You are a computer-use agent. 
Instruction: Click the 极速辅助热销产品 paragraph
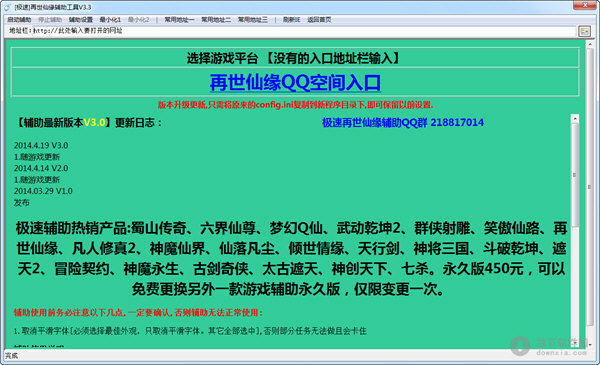click(292, 259)
